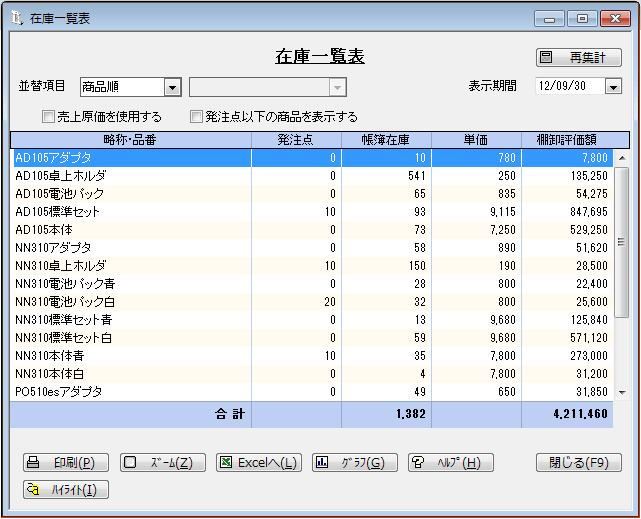The height and width of the screenshot is (519, 641).
Task: Click the window title bar app icon
Action: pos(17,18)
